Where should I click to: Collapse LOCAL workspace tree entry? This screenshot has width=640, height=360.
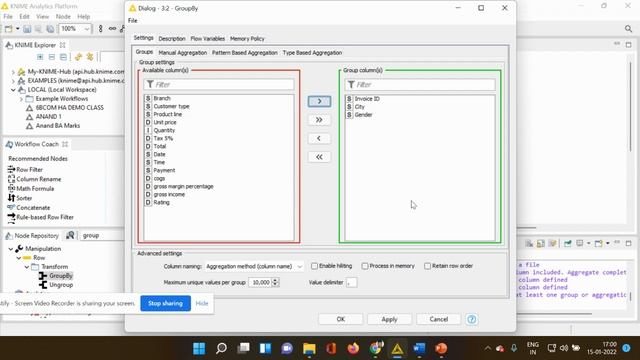13,90
